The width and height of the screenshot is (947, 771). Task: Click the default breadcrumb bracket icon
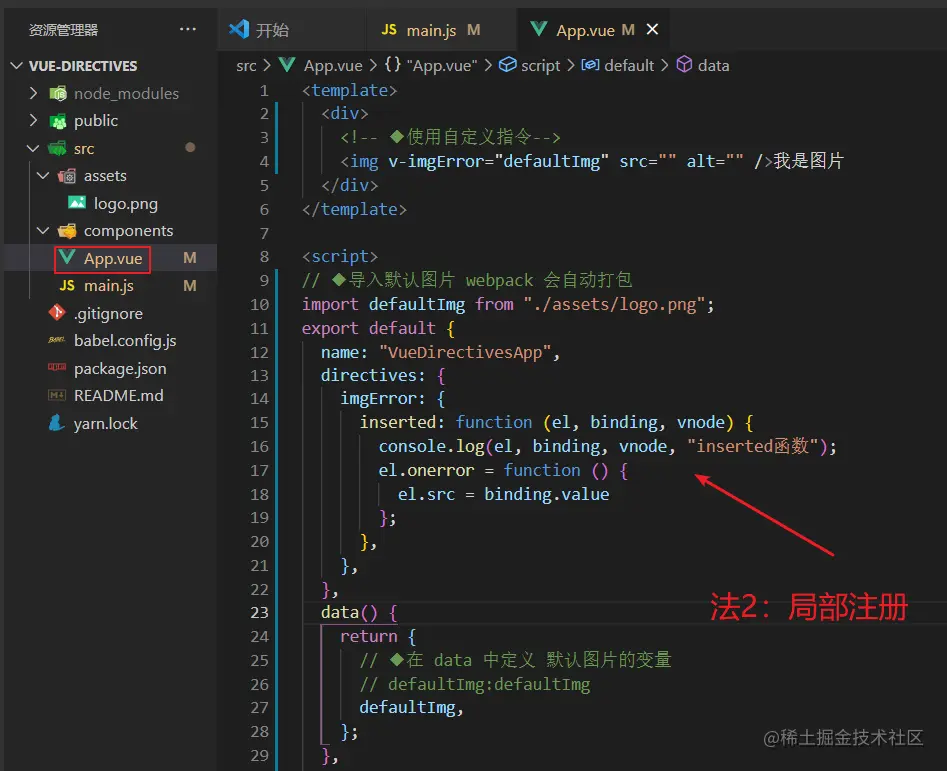pyautogui.click(x=590, y=65)
